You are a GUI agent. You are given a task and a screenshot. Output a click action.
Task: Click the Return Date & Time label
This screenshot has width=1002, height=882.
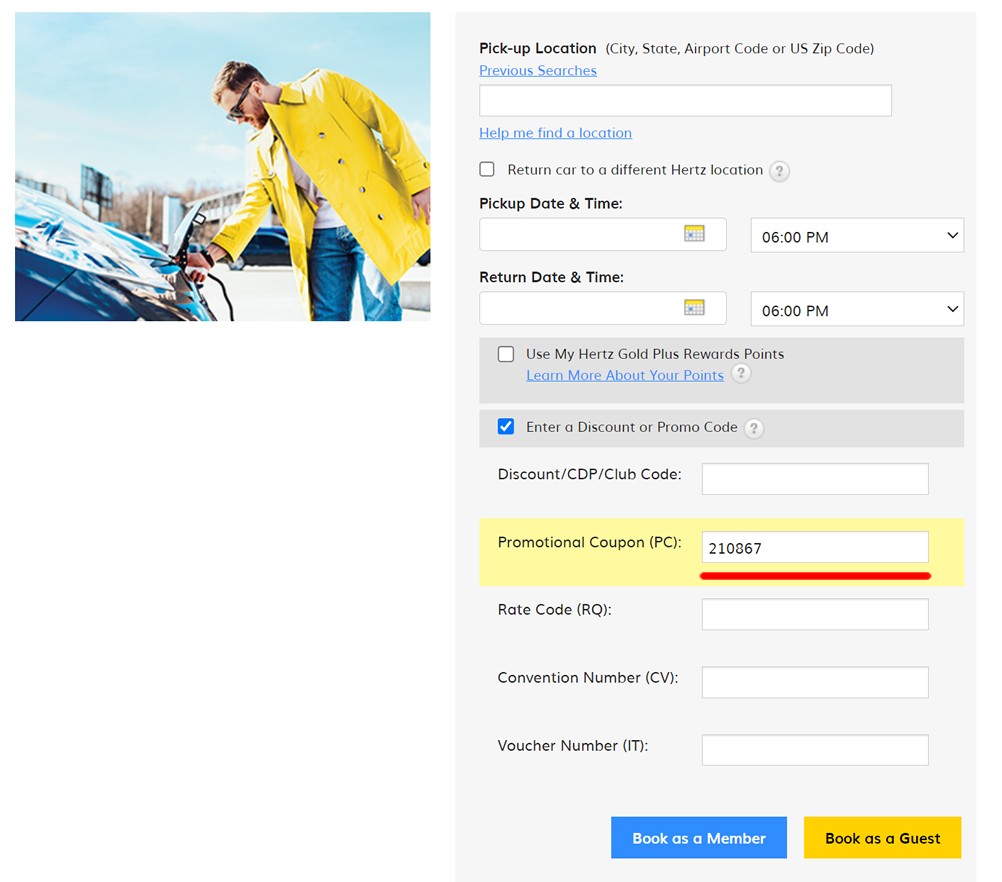pyautogui.click(x=551, y=277)
